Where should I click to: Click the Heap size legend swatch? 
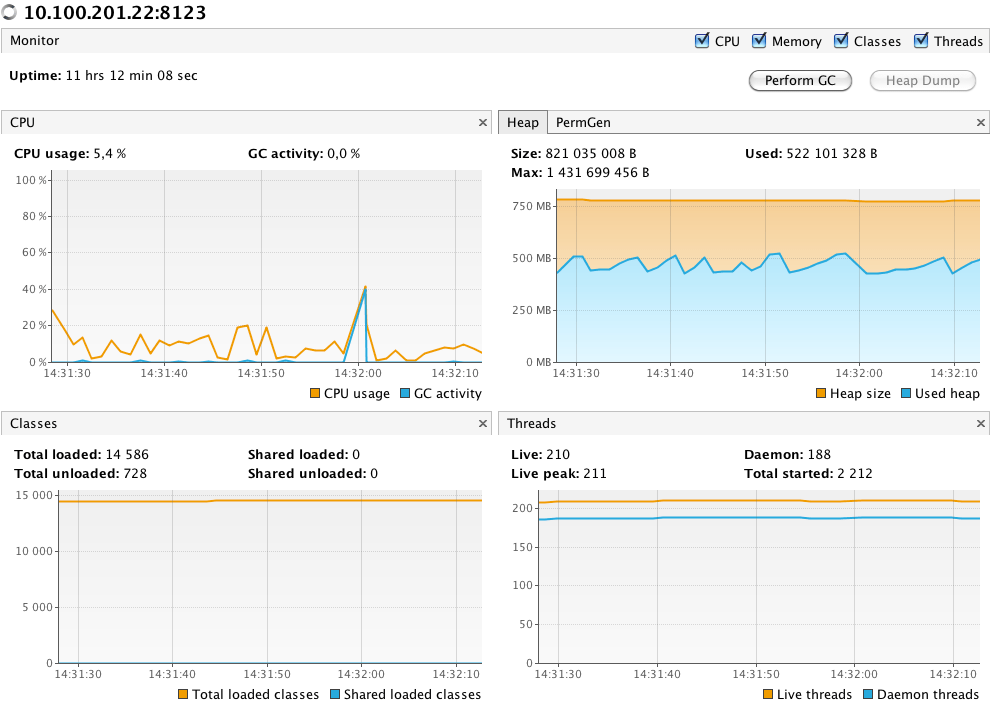click(821, 394)
